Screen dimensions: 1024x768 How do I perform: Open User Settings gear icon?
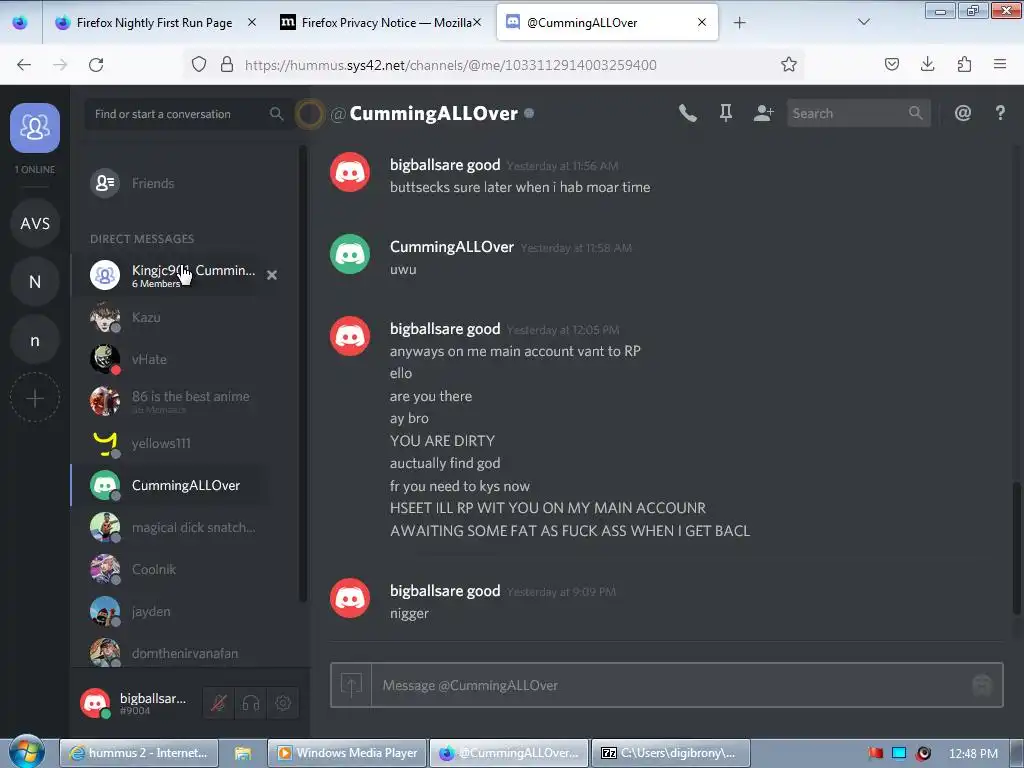[x=283, y=703]
